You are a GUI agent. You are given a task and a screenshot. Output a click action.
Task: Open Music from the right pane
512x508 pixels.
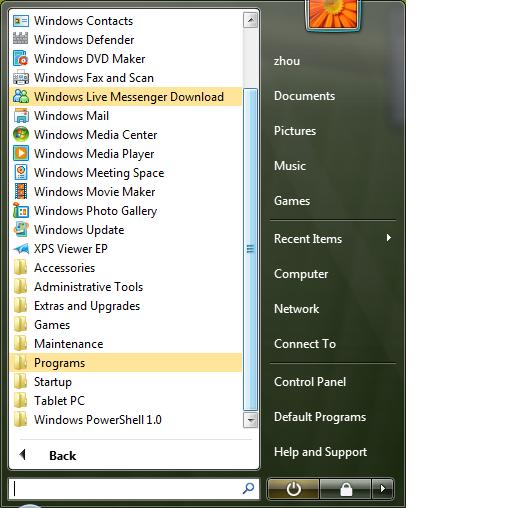tap(290, 166)
